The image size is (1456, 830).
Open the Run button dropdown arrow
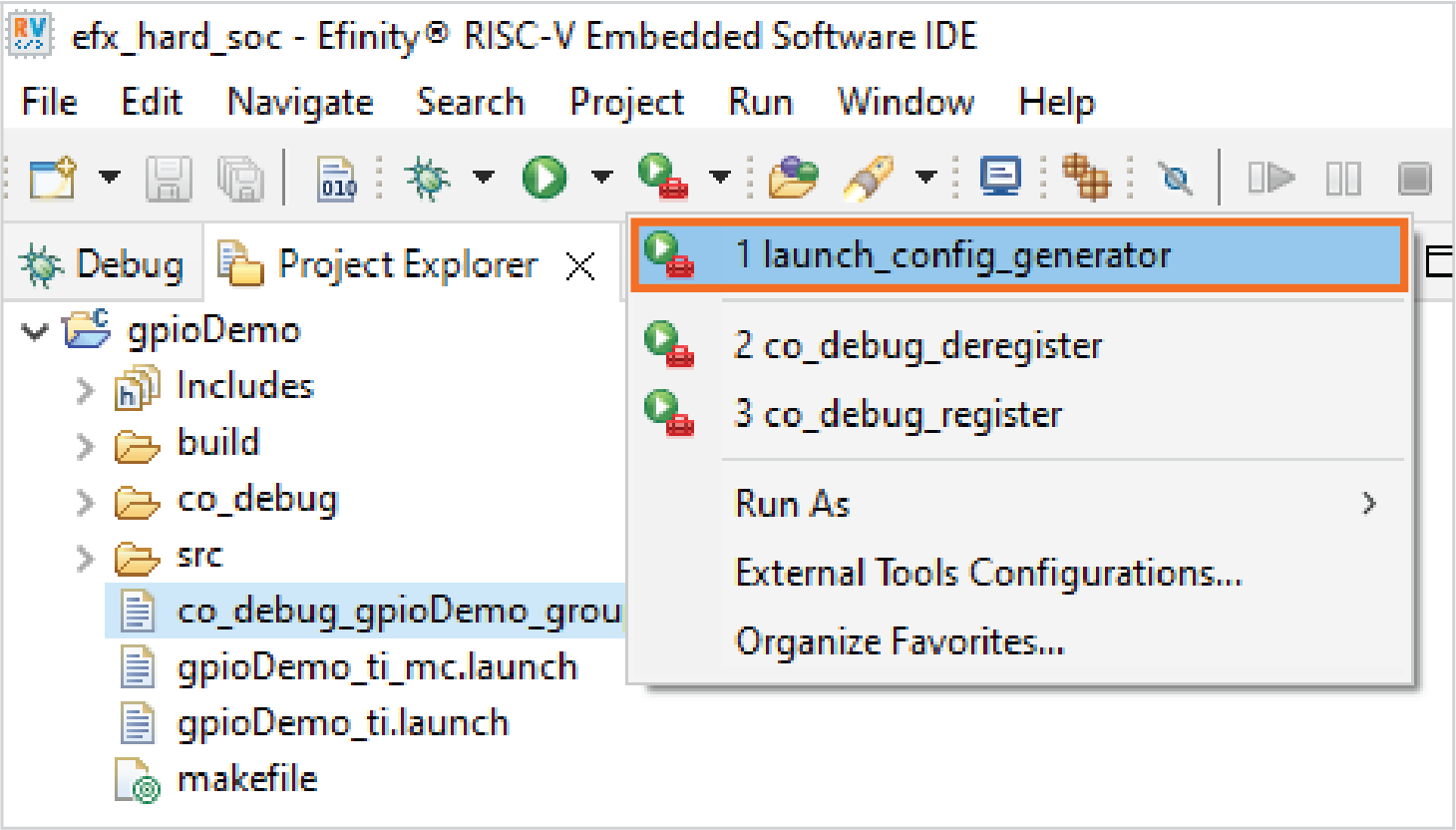[x=601, y=178]
